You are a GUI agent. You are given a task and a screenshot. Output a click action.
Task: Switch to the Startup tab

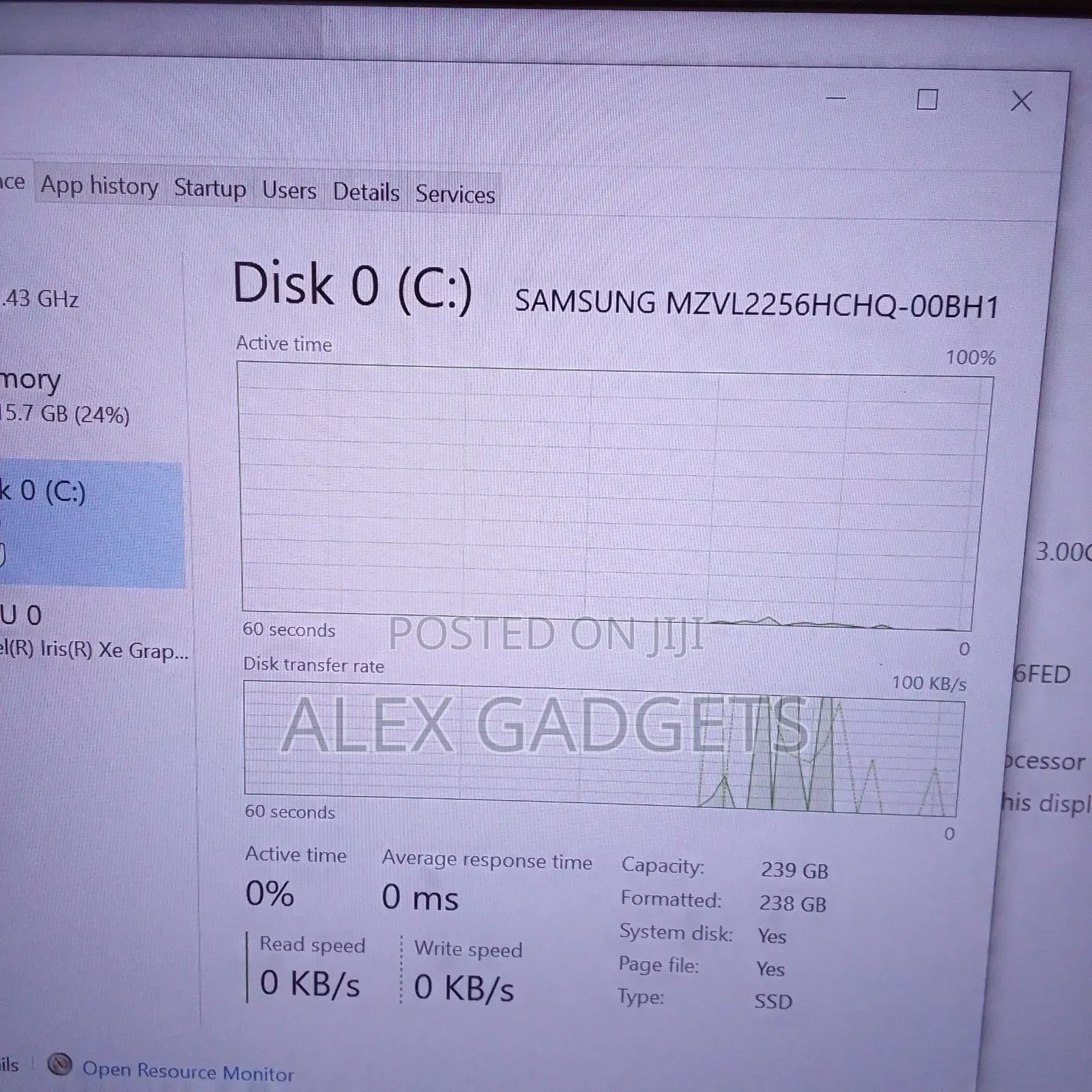pyautogui.click(x=210, y=188)
